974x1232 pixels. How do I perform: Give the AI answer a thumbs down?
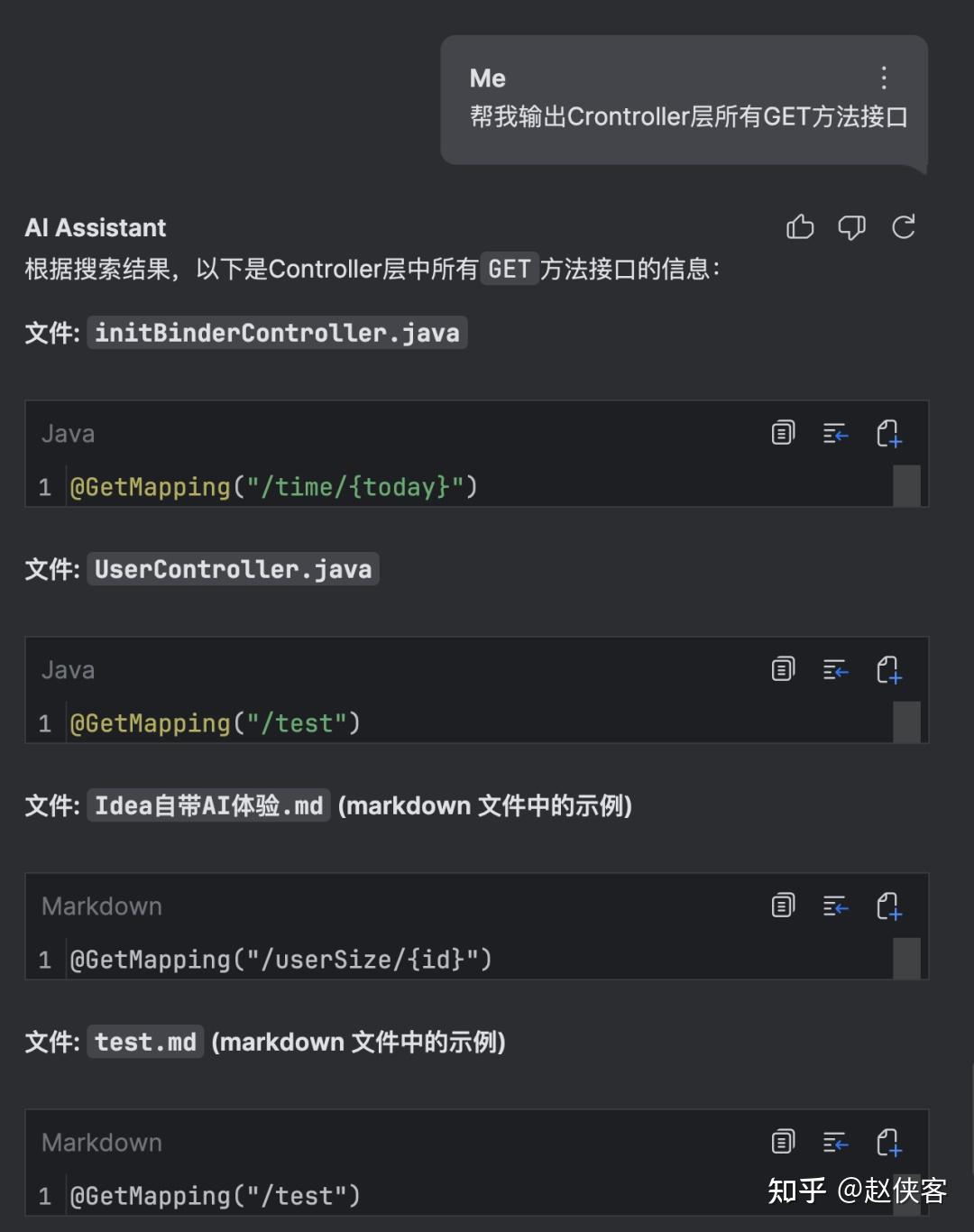(x=851, y=227)
